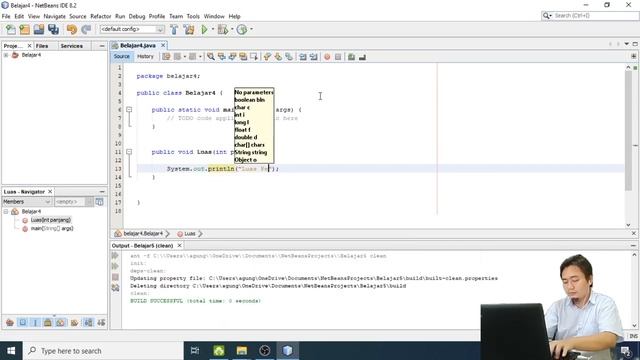
Task: Open the Run Project dropdown arrow
Action: (x=213, y=29)
